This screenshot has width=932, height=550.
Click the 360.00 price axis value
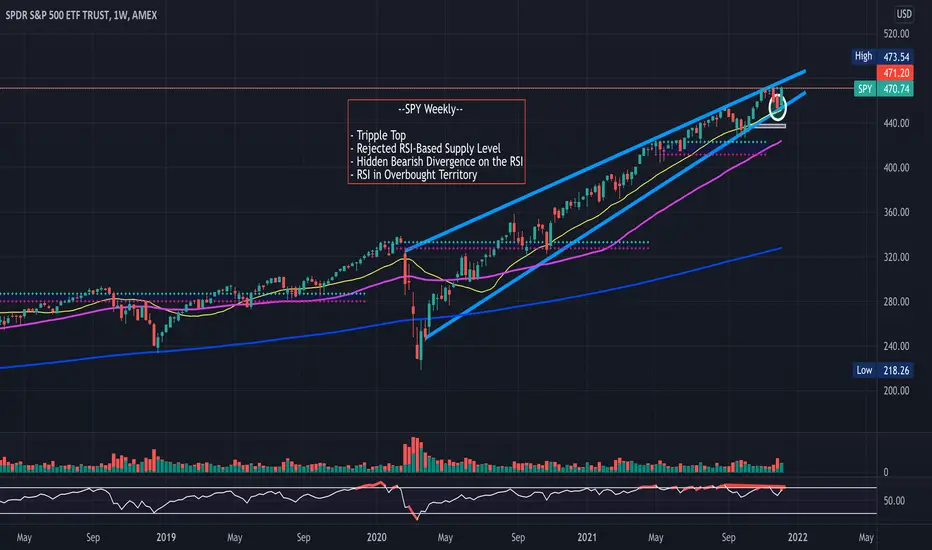[896, 212]
